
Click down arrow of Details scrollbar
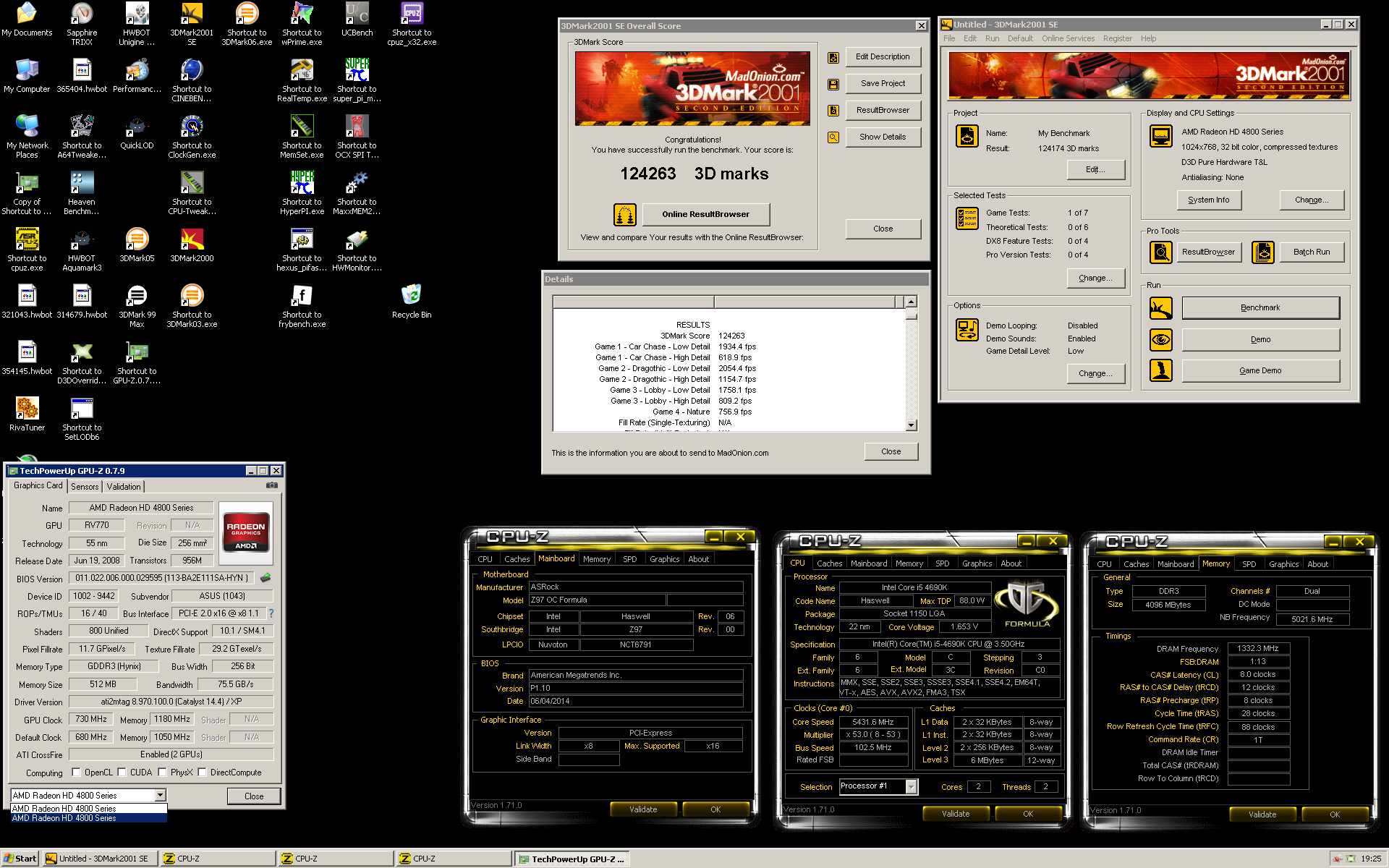click(911, 425)
